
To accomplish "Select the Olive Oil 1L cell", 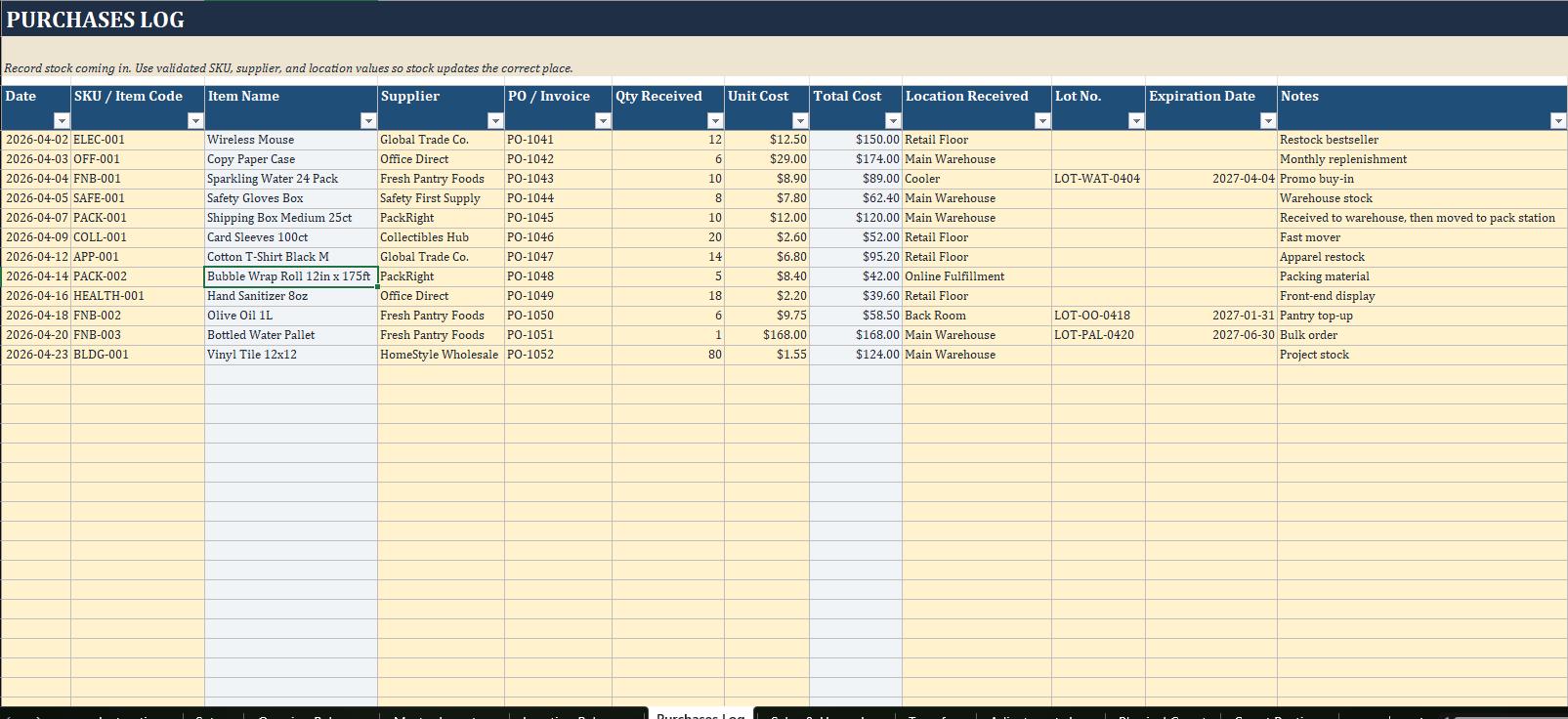I will click(x=291, y=316).
